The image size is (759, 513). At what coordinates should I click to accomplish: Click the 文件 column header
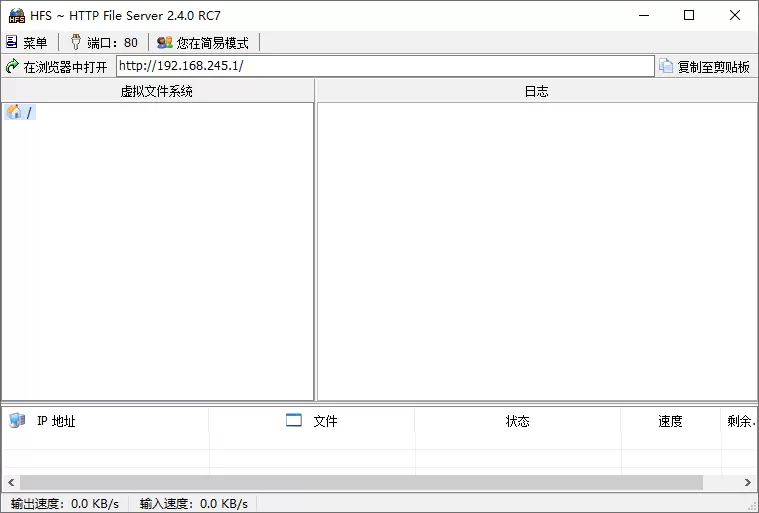[312, 421]
